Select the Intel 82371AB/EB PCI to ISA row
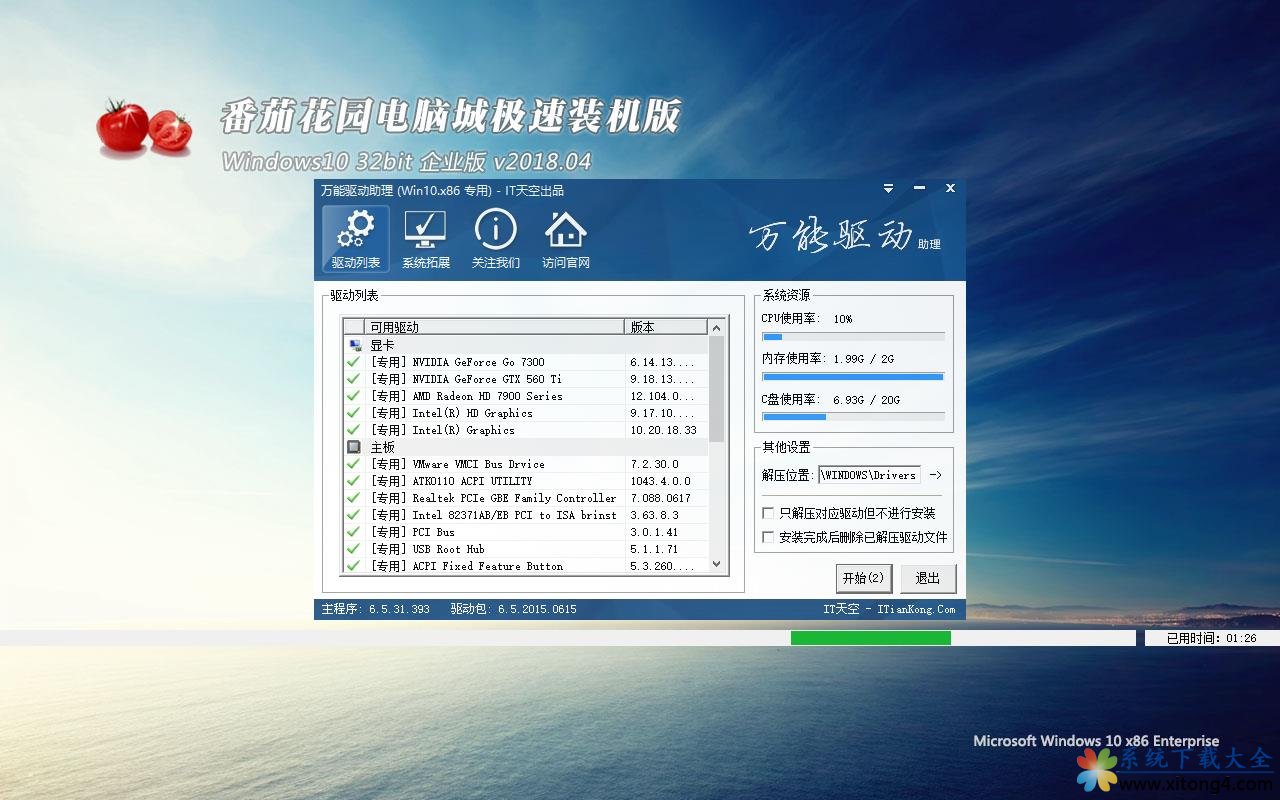The image size is (1280, 800). (x=525, y=515)
